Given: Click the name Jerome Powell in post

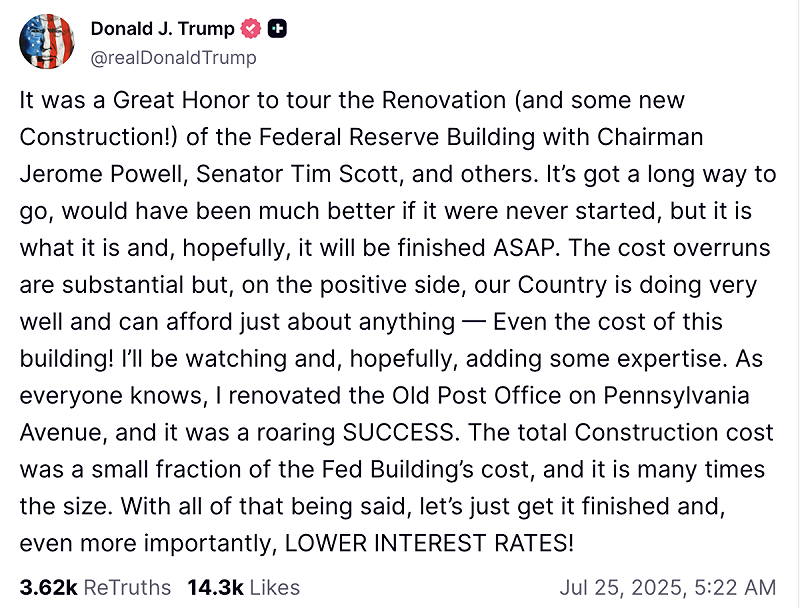Looking at the screenshot, I should pyautogui.click(x=101, y=174).
